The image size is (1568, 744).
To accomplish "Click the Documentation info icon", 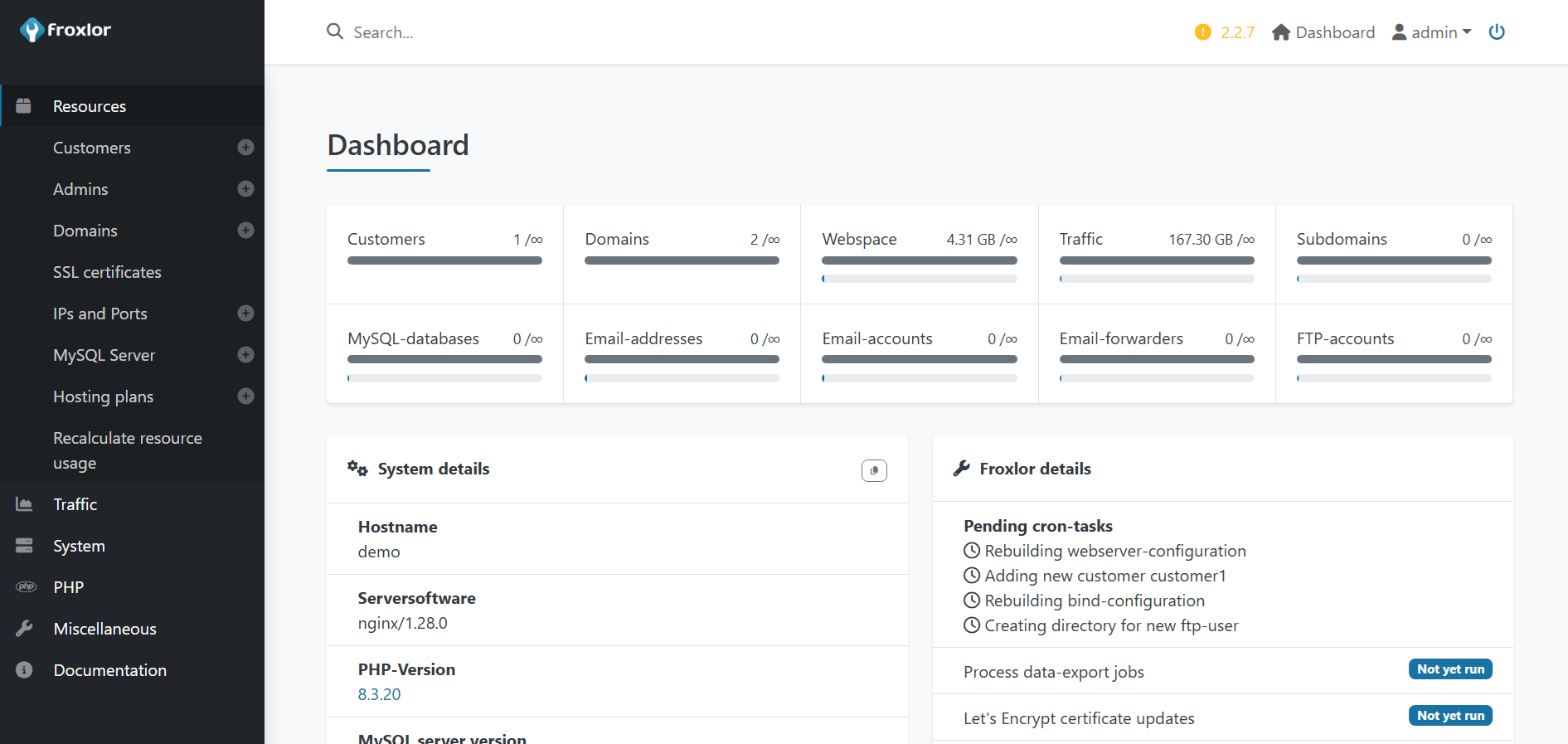I will (24, 670).
